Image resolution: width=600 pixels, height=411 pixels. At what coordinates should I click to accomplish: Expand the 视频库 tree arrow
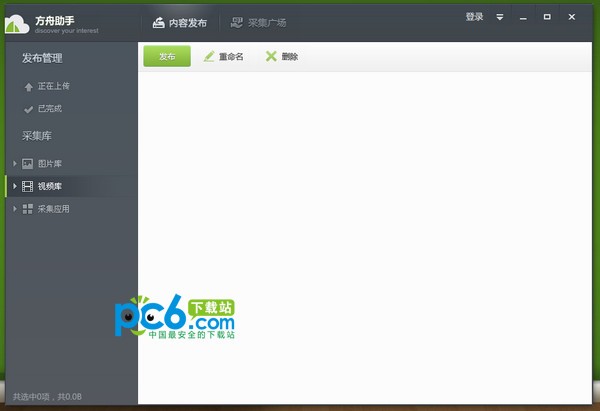tap(15, 186)
